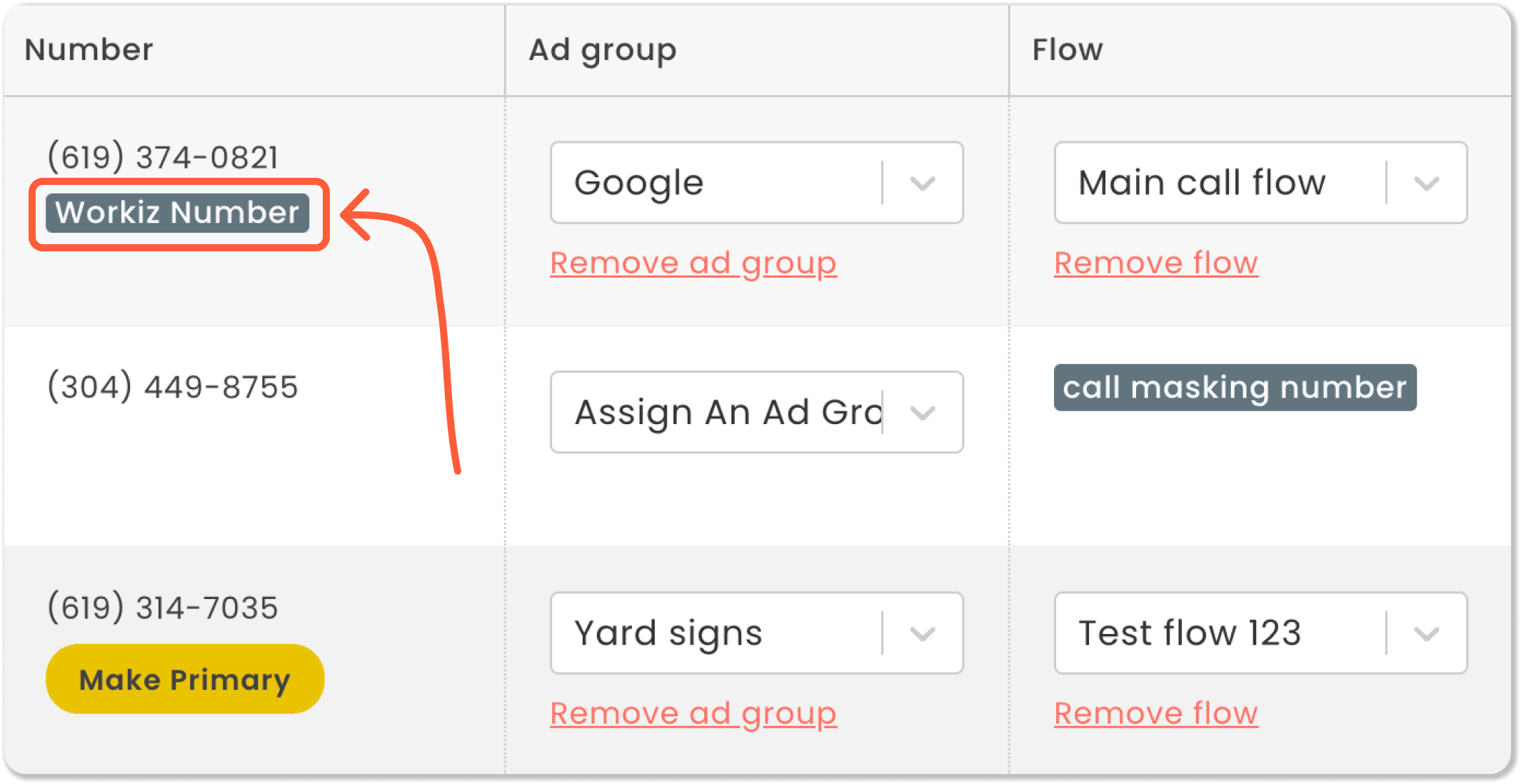The width and height of the screenshot is (1521, 784).
Task: Click chevron next to Assign An Ad Group
Action: click(x=923, y=413)
